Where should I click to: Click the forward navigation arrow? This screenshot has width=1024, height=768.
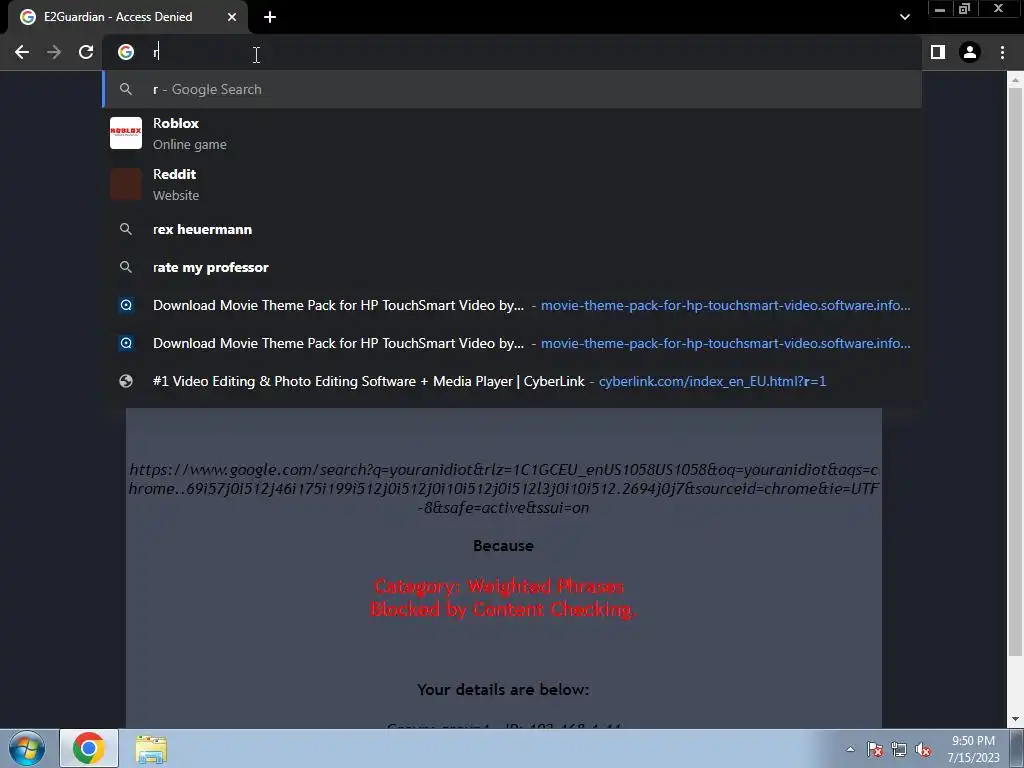click(x=54, y=52)
